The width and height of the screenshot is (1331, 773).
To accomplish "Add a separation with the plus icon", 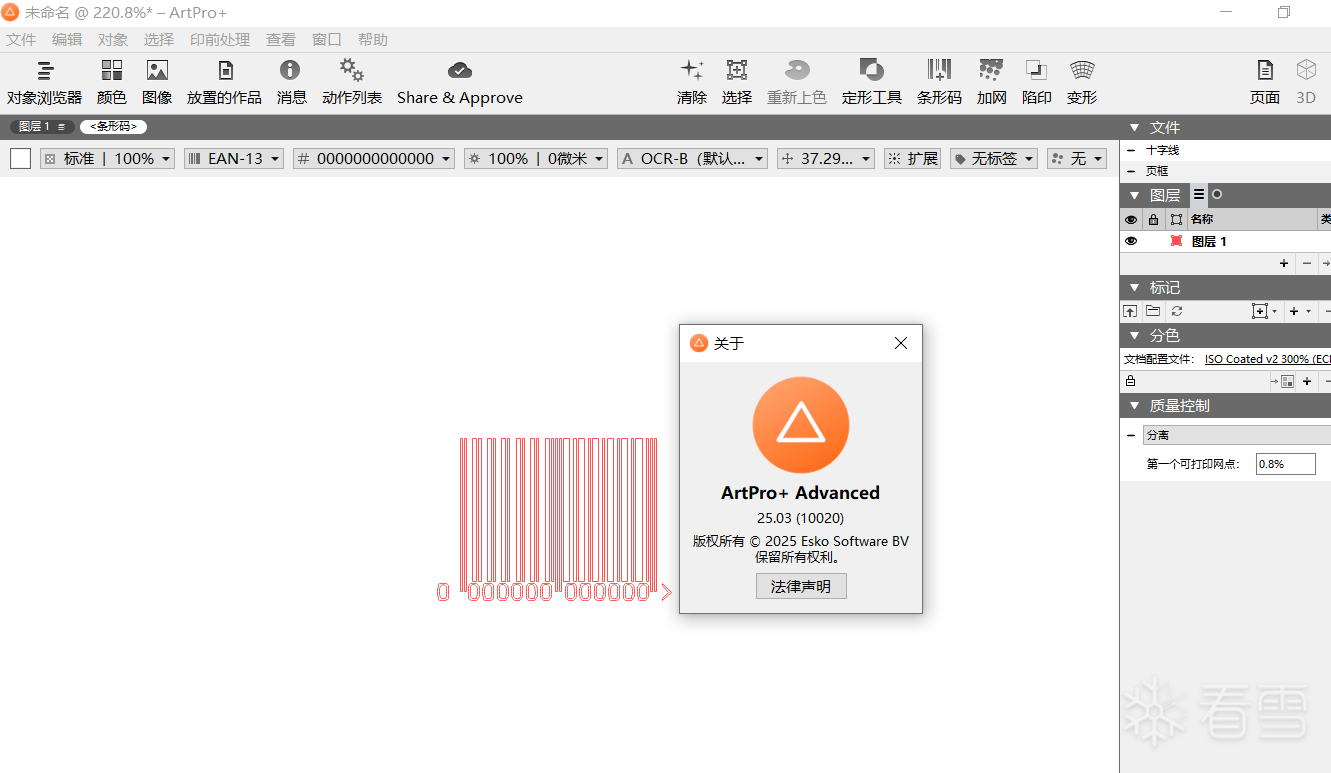I will (x=1307, y=381).
